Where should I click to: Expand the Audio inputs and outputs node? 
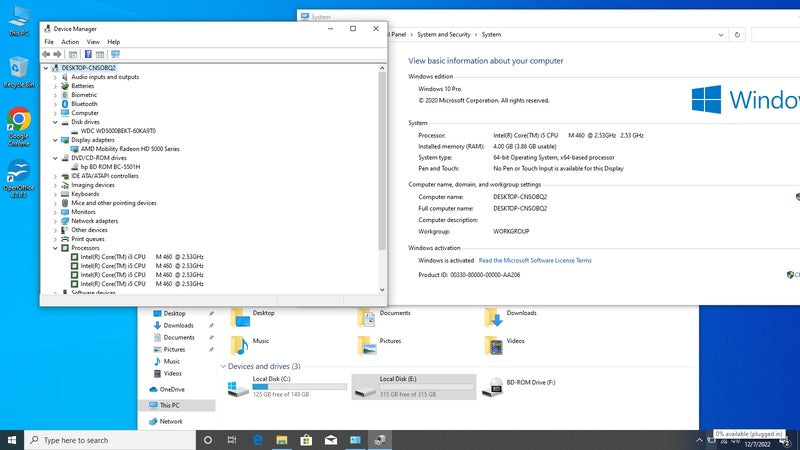(x=56, y=77)
